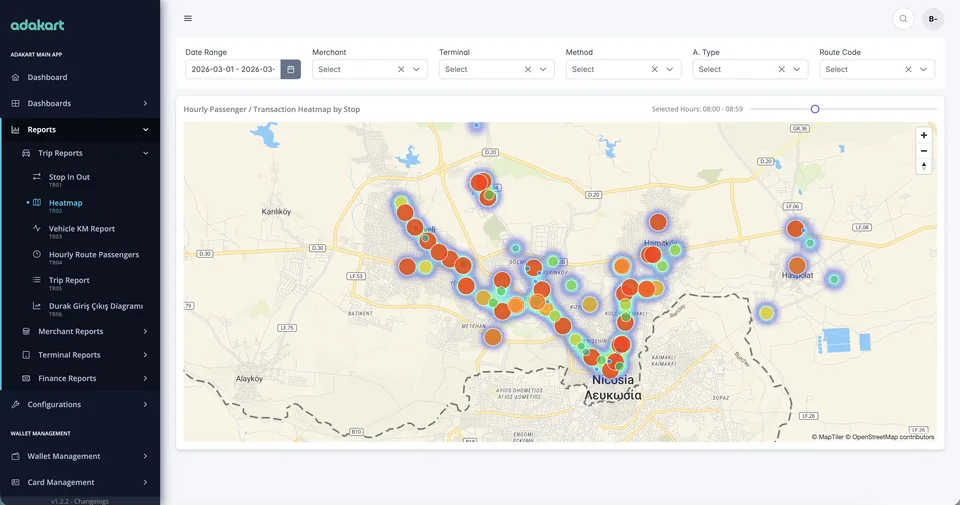Expand the Dashboards chevron
Viewport: 960px width, 505px height.
(145, 103)
